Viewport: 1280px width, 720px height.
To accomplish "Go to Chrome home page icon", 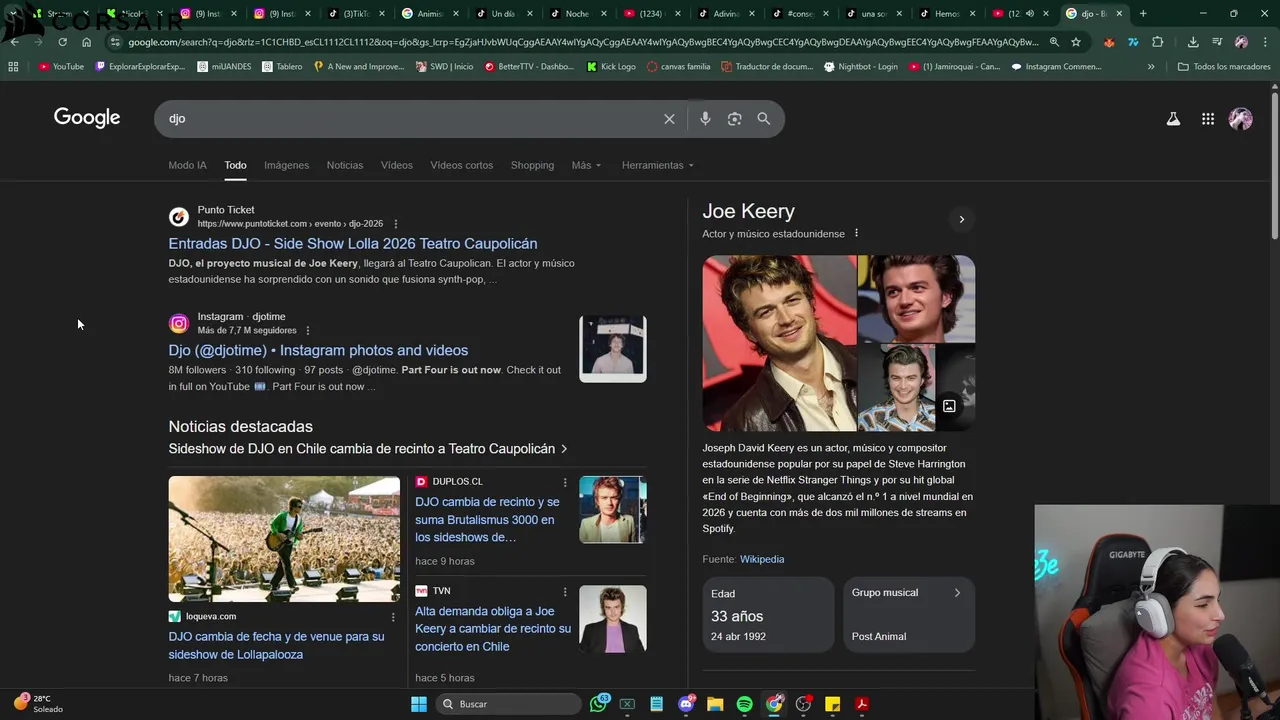I will point(87,42).
